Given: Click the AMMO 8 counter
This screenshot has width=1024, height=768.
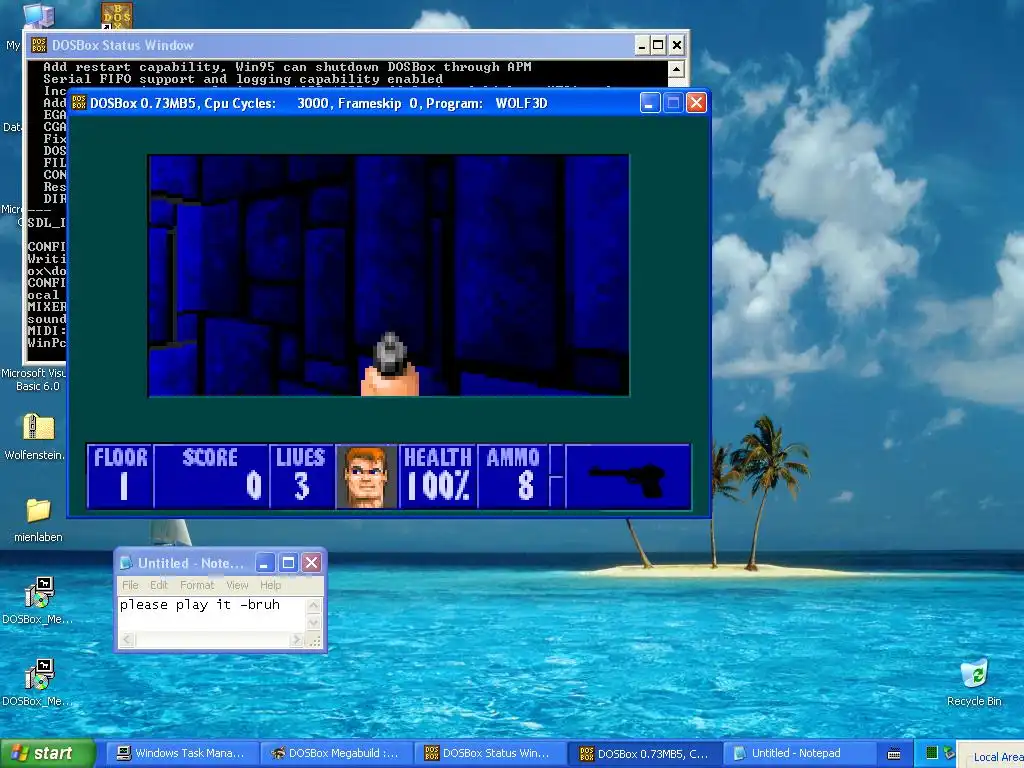Looking at the screenshot, I should tap(513, 477).
